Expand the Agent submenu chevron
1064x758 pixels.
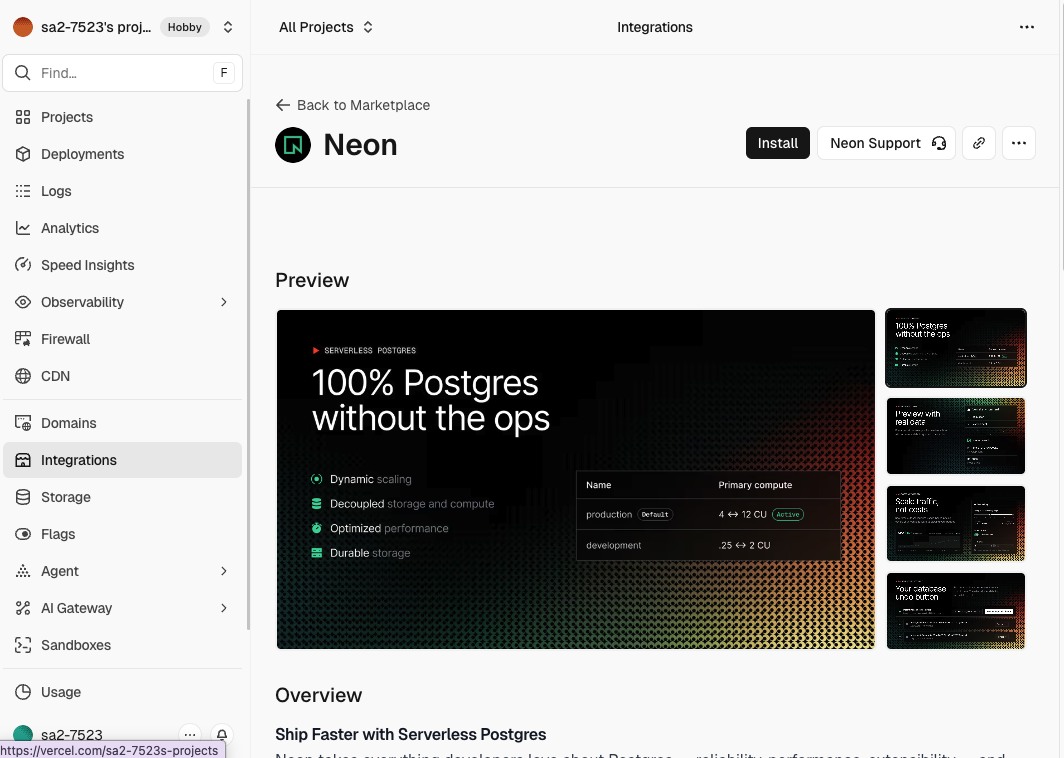pyautogui.click(x=224, y=571)
